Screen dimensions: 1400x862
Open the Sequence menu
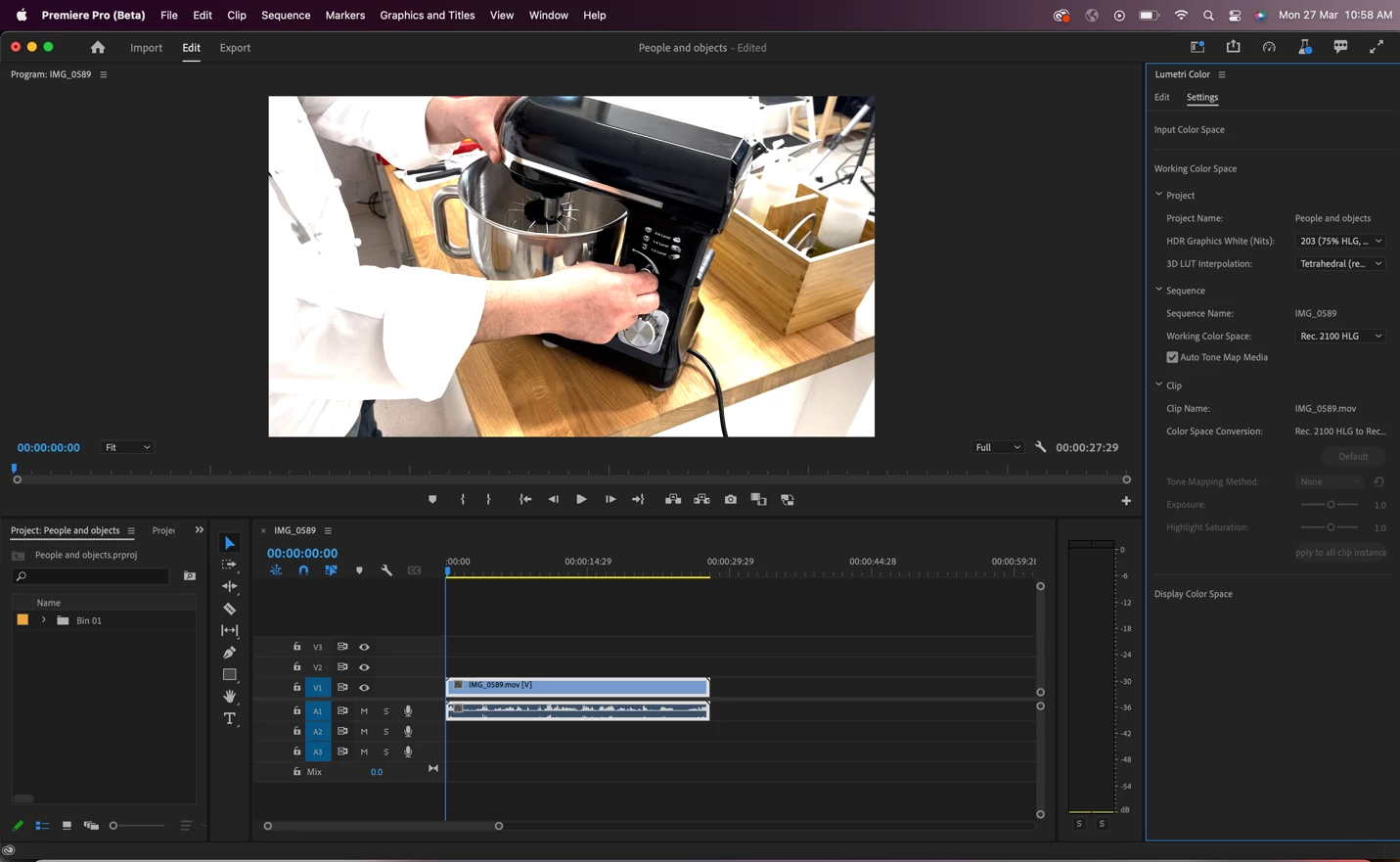(286, 16)
